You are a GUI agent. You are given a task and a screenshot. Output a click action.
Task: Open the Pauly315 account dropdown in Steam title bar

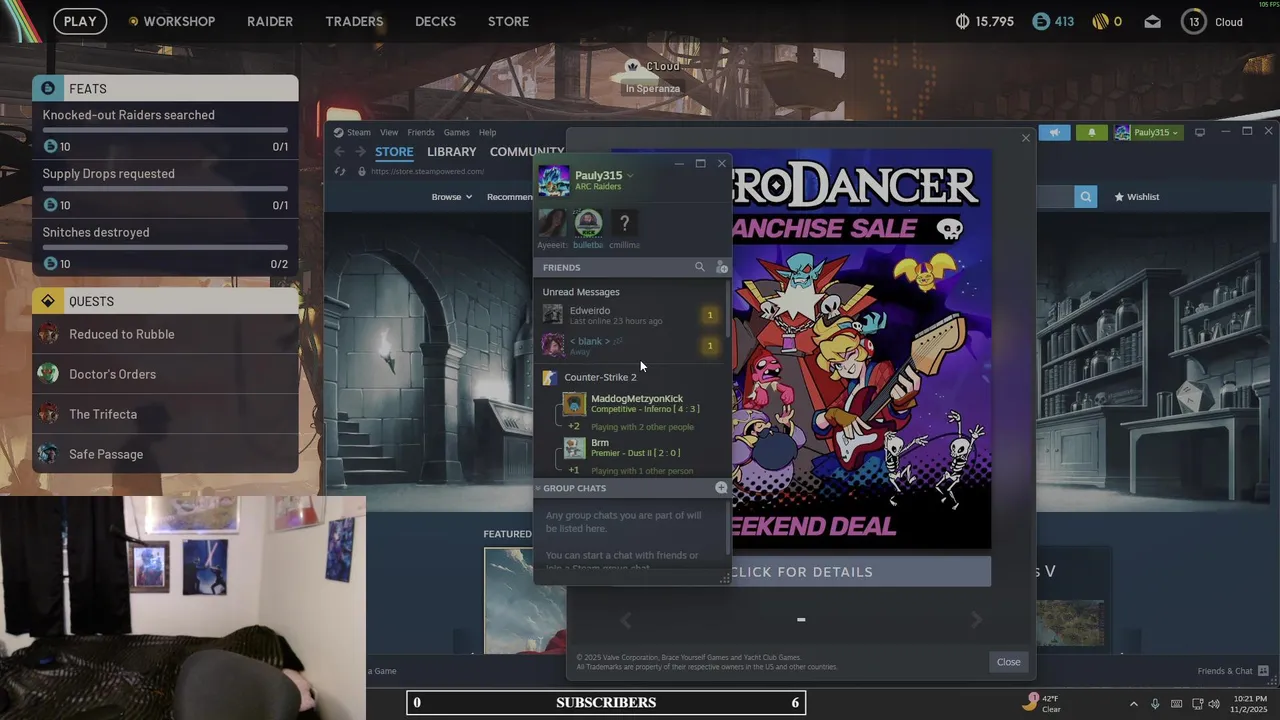1147,132
